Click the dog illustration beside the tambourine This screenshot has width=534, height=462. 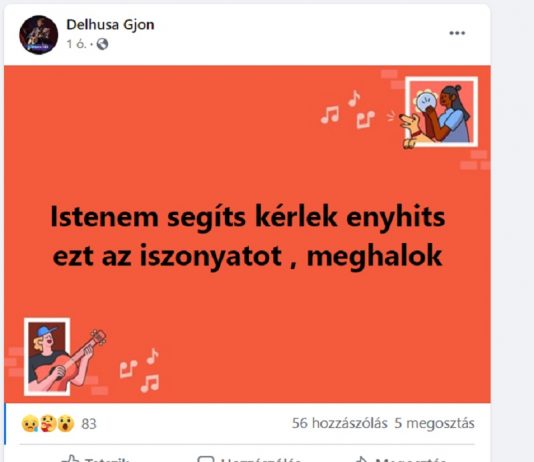coord(414,132)
